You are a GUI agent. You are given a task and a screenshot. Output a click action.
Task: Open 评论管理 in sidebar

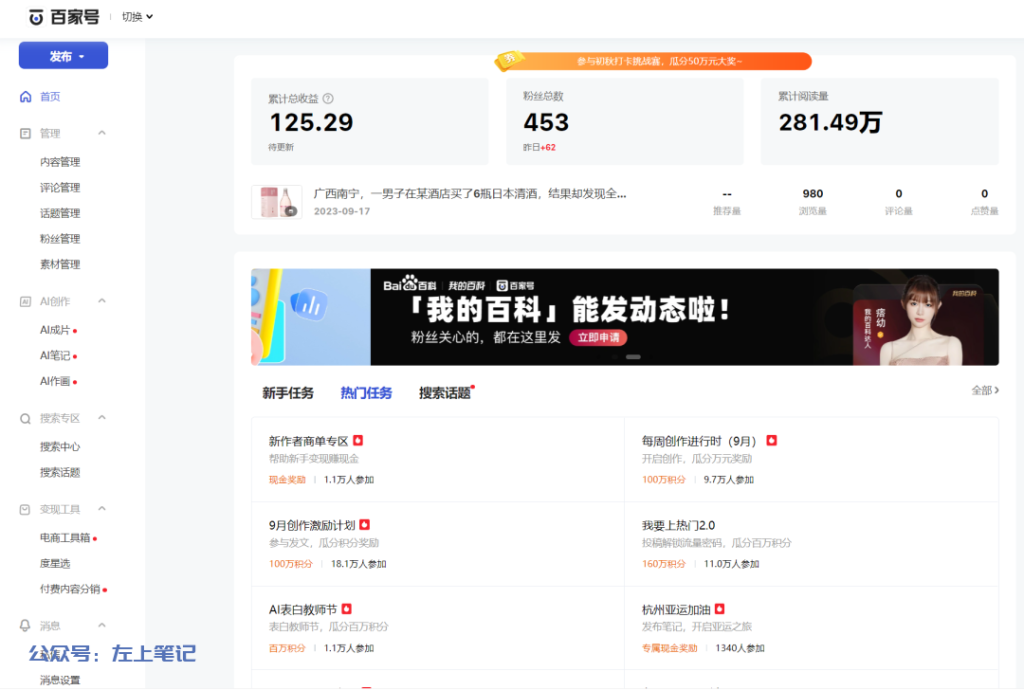coord(60,188)
